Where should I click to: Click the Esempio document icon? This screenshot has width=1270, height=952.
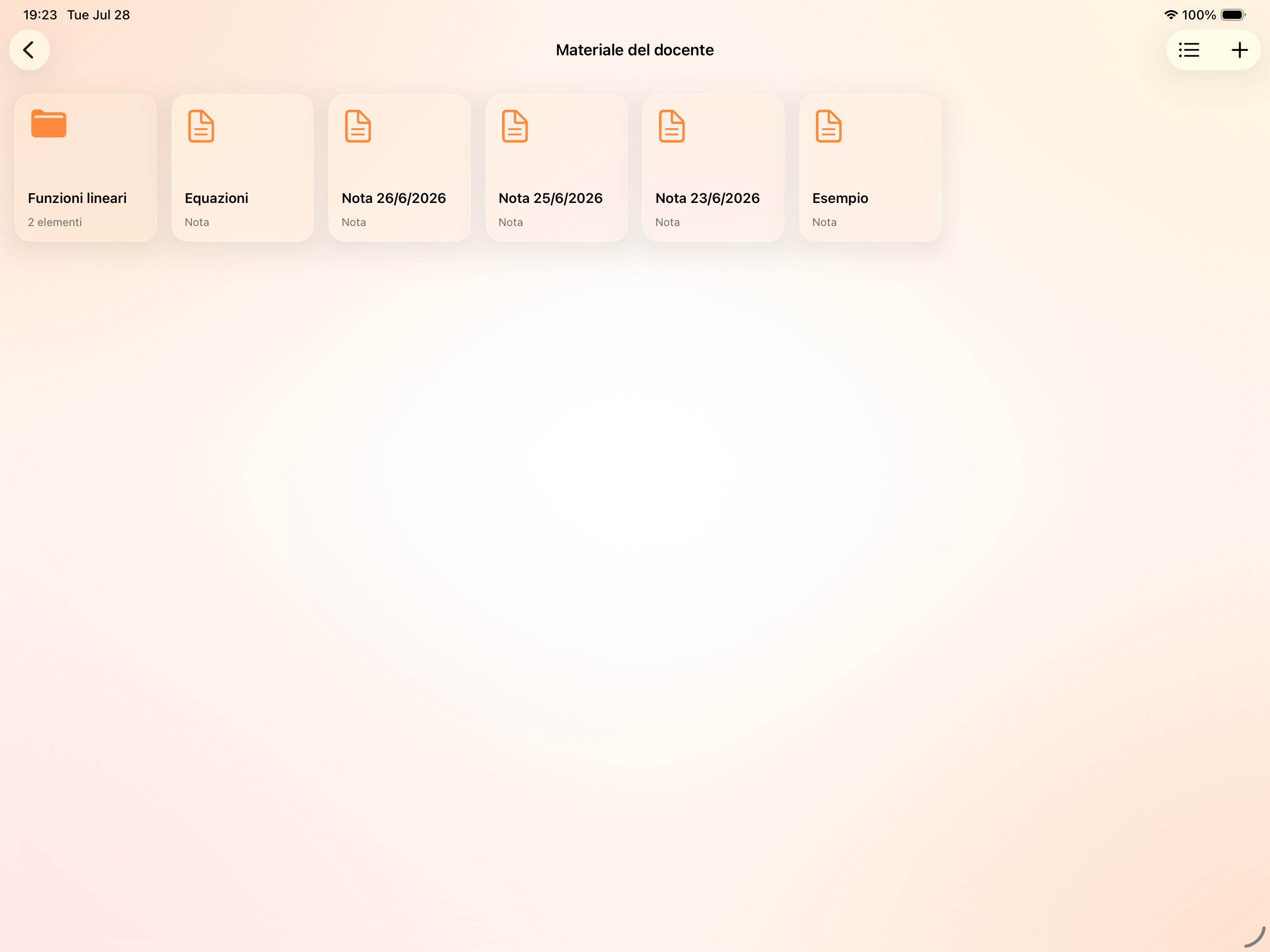828,125
